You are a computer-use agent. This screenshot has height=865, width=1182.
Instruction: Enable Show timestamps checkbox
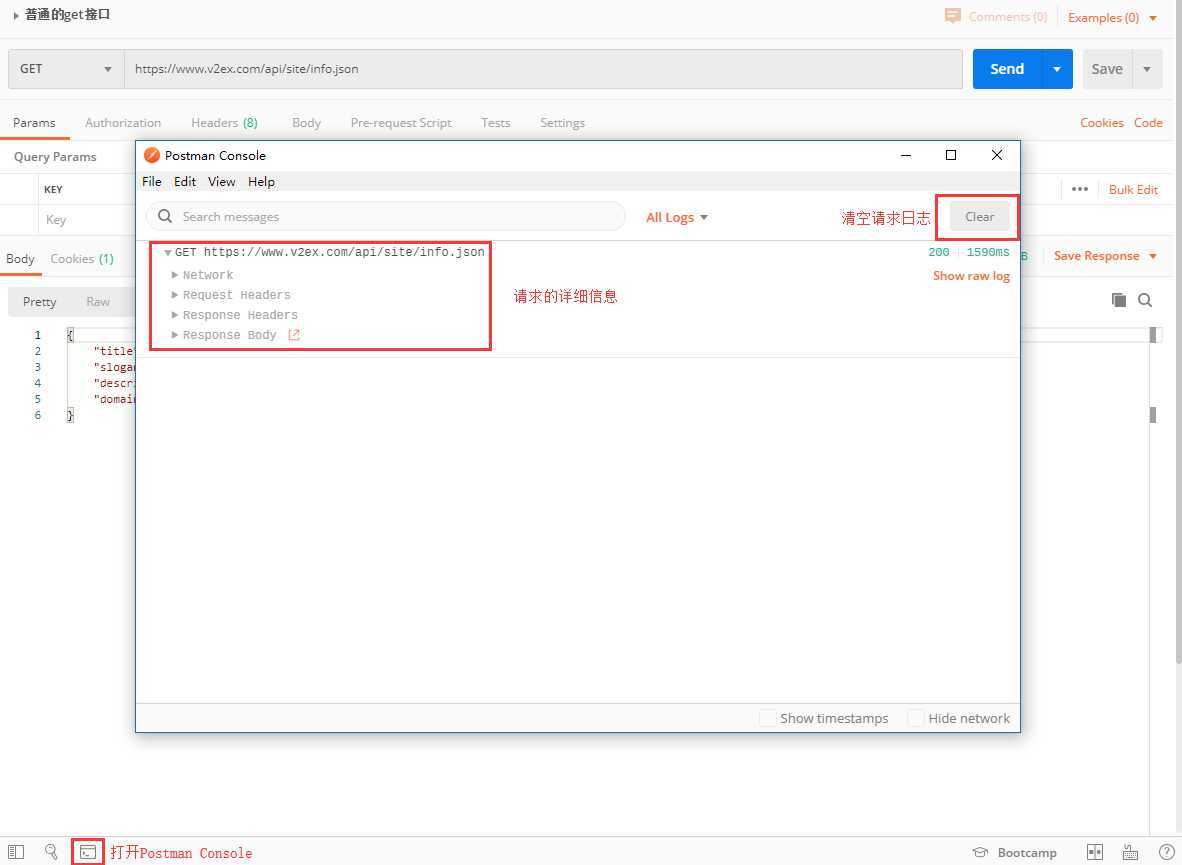pos(767,718)
